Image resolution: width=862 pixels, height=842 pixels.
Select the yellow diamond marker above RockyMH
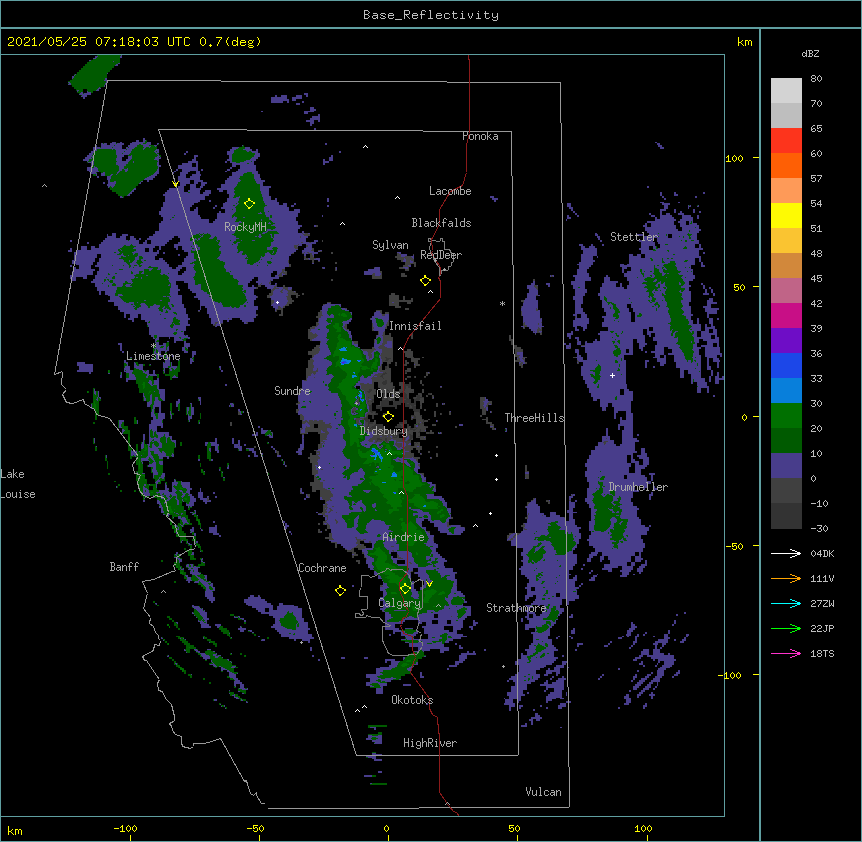point(249,204)
